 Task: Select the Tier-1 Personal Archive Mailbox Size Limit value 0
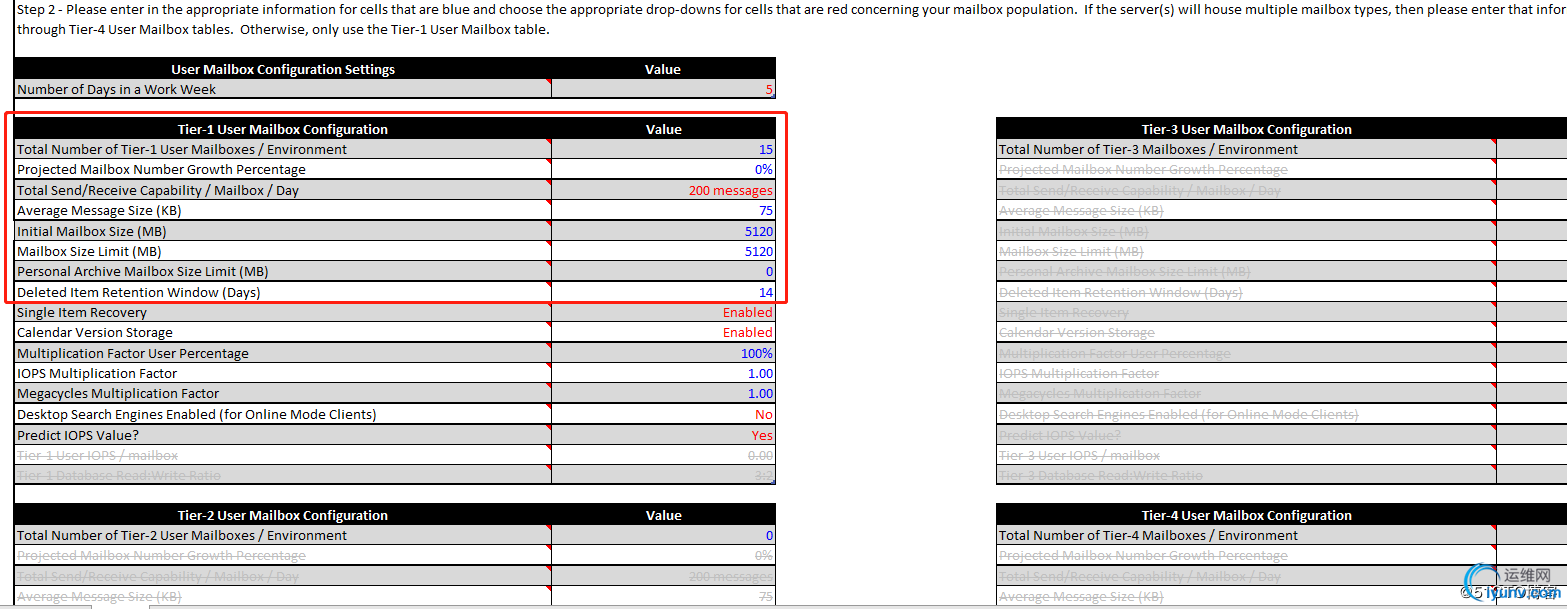pos(663,272)
